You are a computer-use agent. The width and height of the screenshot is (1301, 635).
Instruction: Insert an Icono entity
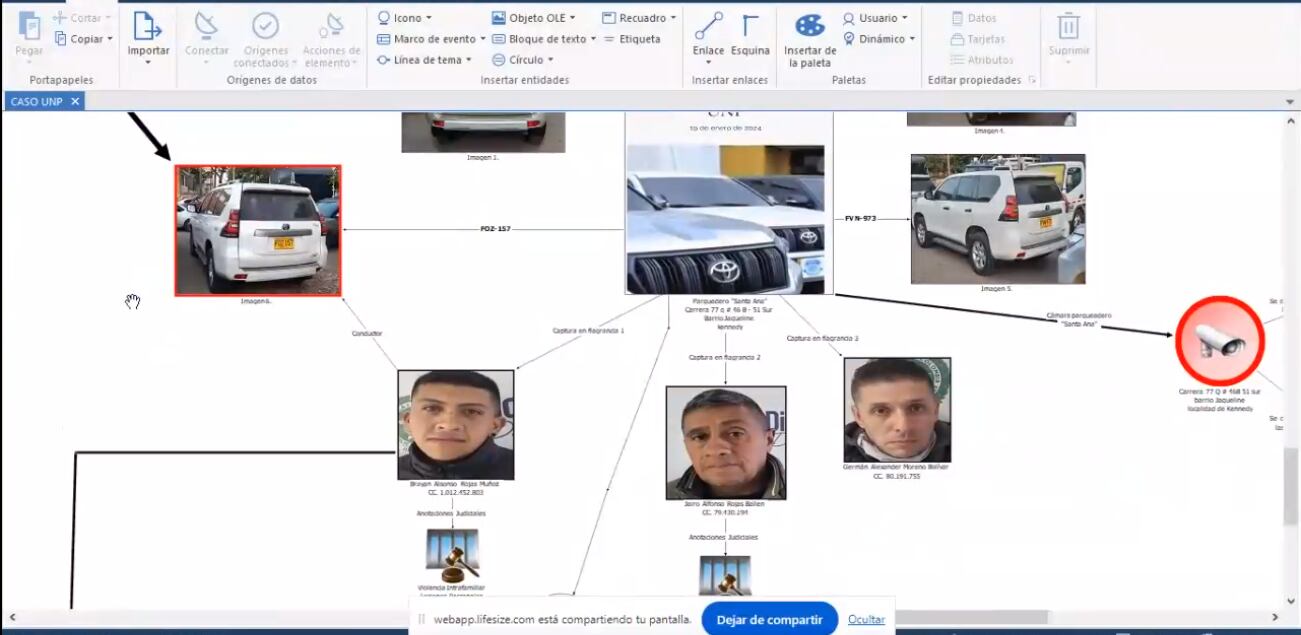[x=400, y=17]
